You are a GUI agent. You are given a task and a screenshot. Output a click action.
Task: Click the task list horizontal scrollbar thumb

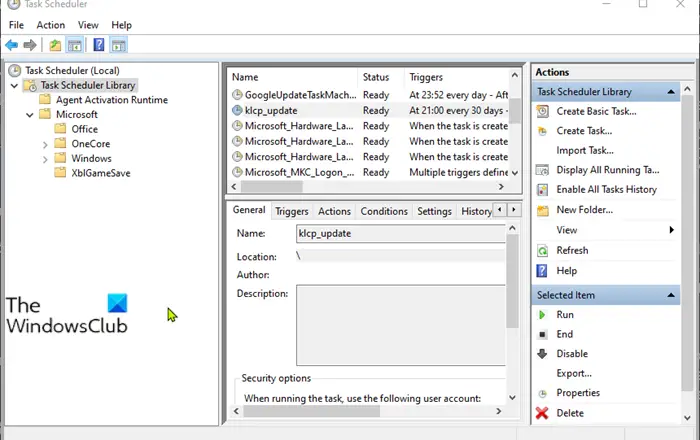point(271,187)
